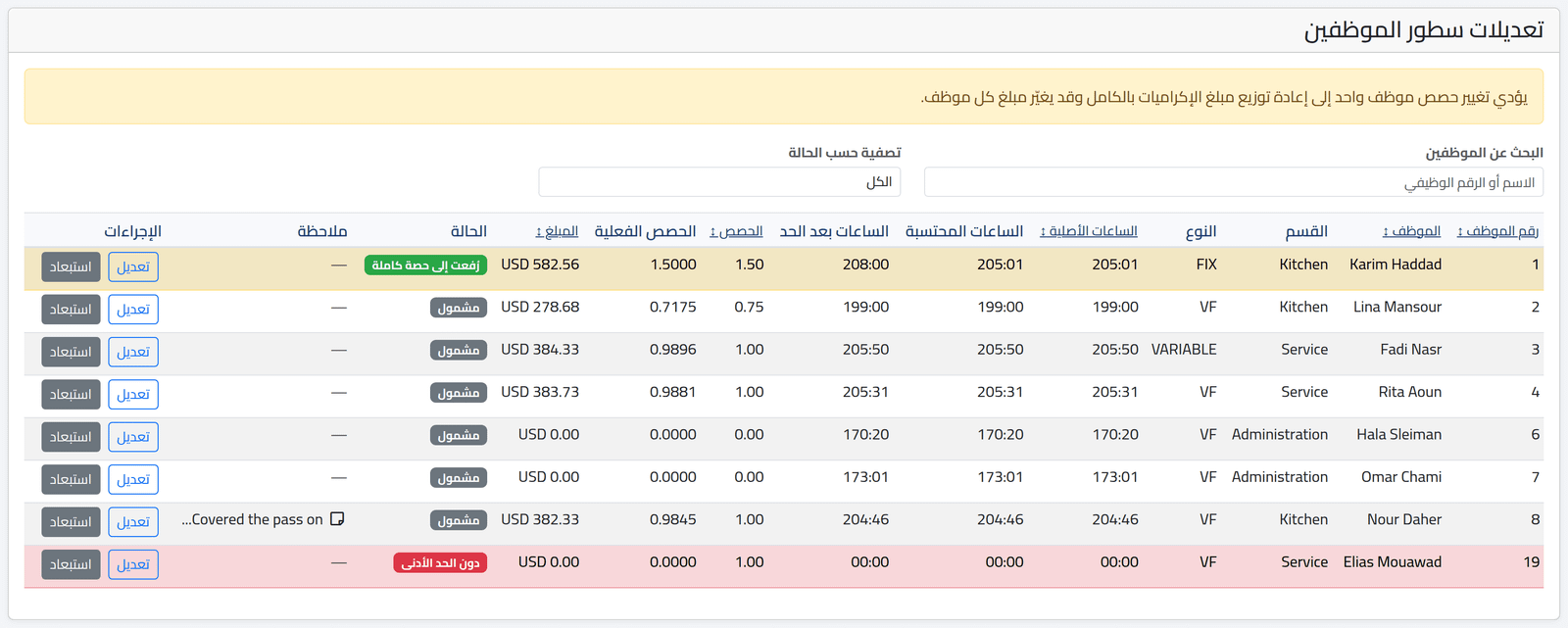Viewport: 1568px width, 628px height.
Task: Exclude Nour Daher using استبعاد
Action: 71,522
